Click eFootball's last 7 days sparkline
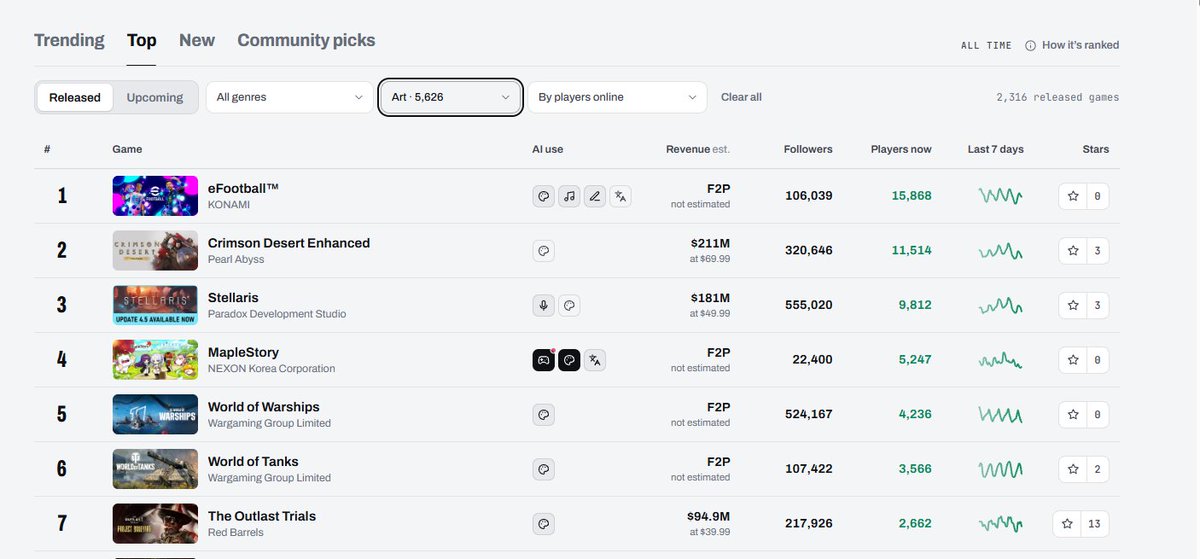The height and width of the screenshot is (559, 1200). (1000, 196)
